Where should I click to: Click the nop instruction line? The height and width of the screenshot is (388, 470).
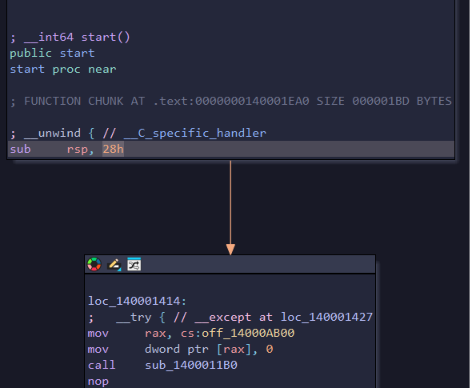98,381
